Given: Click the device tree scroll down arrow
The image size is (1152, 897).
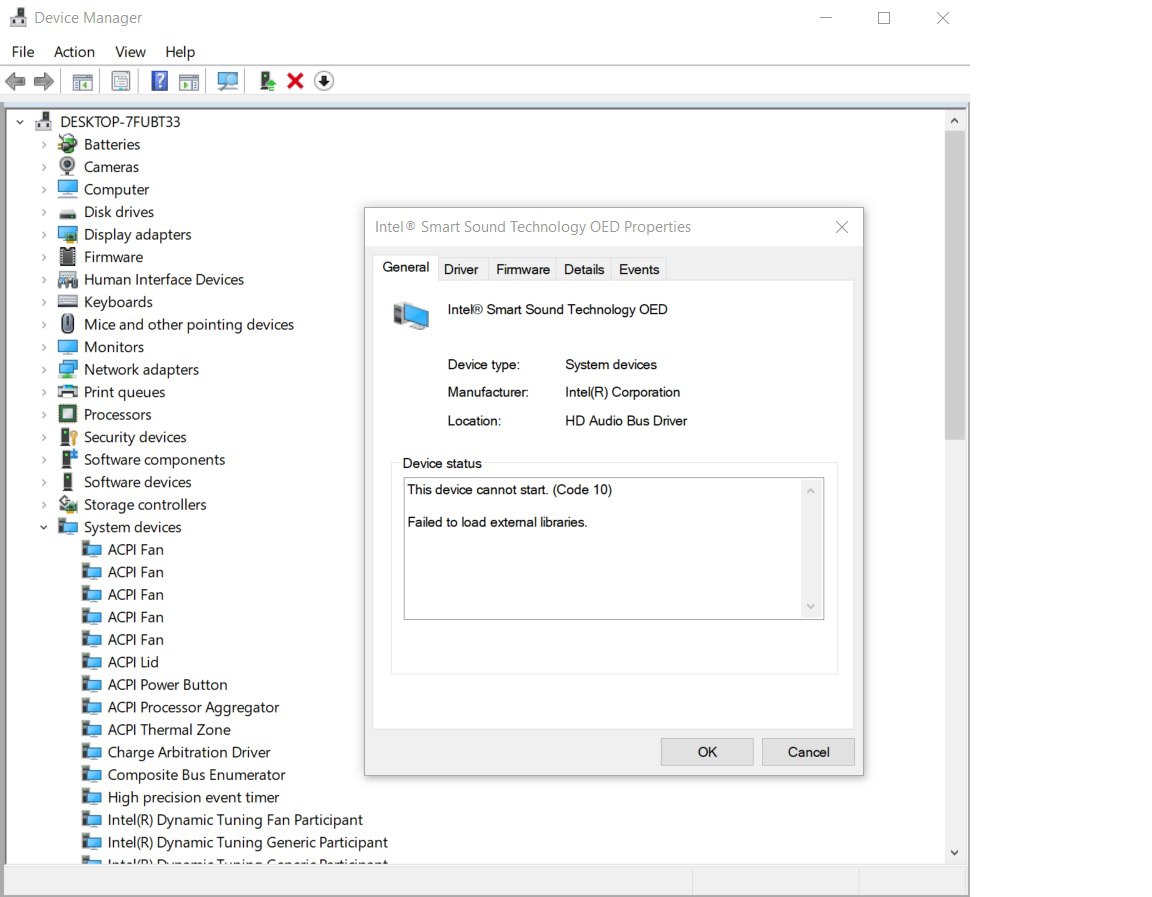Looking at the screenshot, I should tap(954, 852).
